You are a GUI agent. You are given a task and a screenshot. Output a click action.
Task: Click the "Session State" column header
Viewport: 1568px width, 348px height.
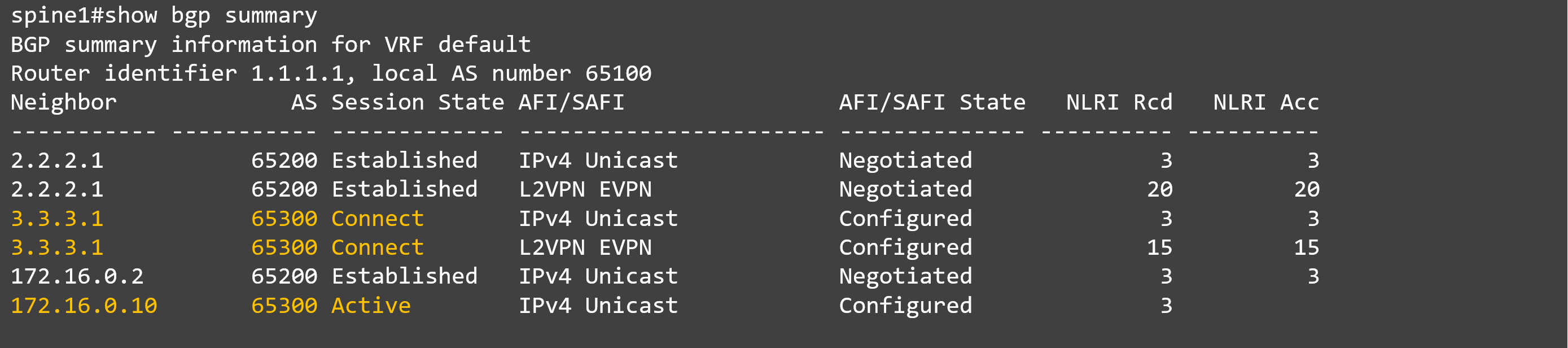[417, 102]
